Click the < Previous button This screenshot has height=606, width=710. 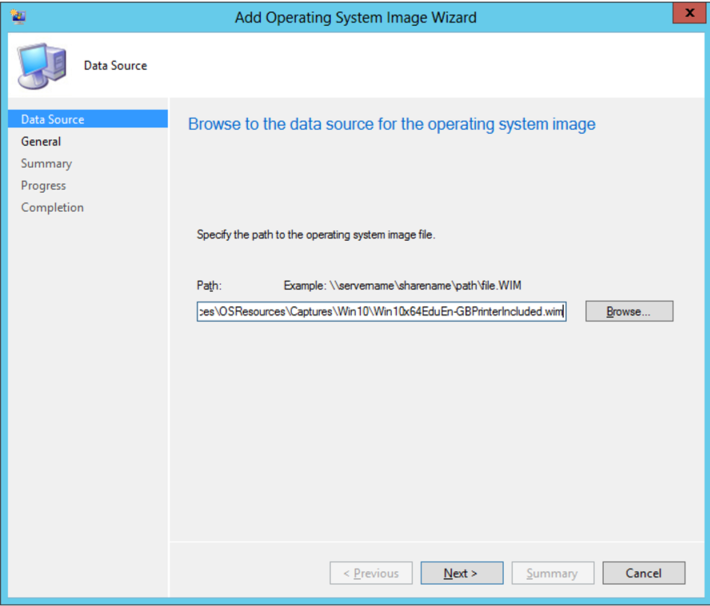[x=371, y=573]
